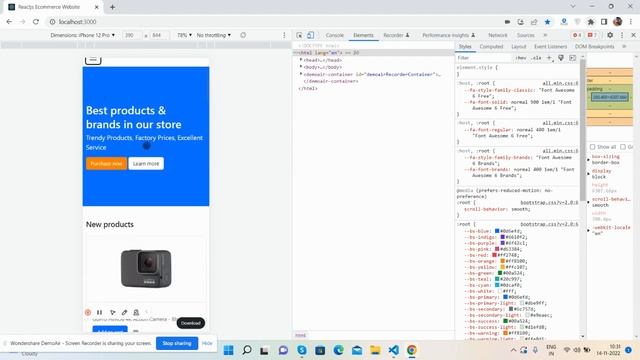Open the --bs-blue color swatch
Screen dimensions: 640x360
497,231
